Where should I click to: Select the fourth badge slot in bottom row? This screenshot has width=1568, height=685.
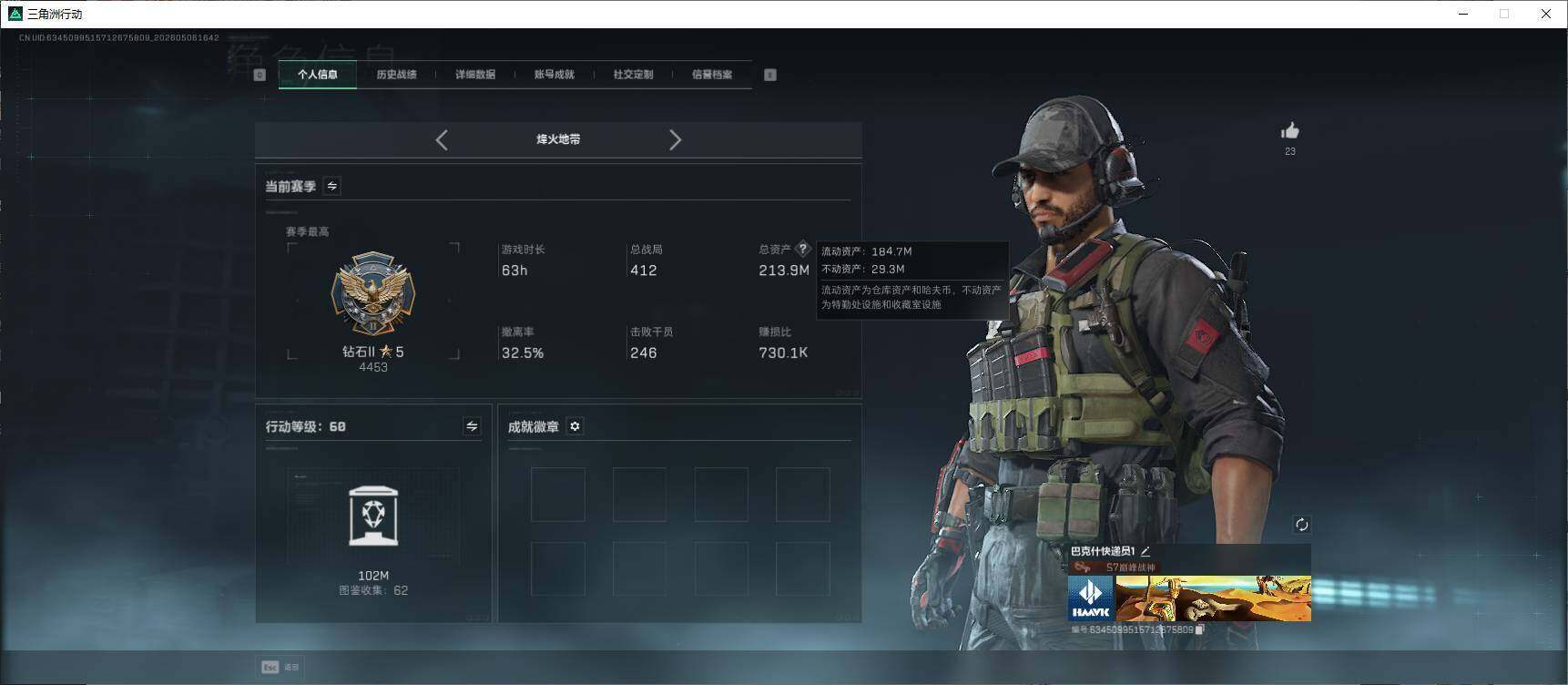pyautogui.click(x=802, y=568)
